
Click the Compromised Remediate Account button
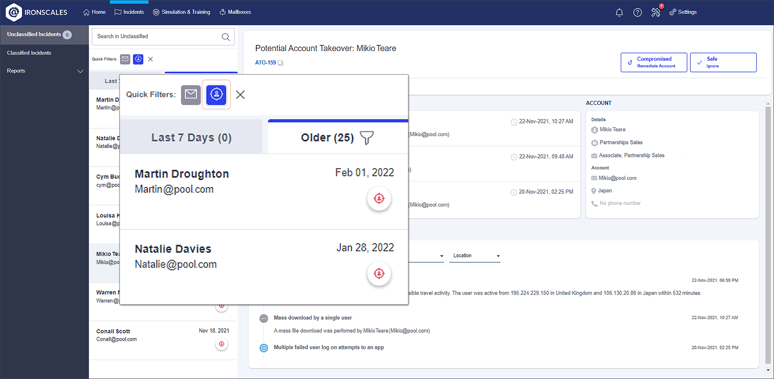(x=654, y=62)
